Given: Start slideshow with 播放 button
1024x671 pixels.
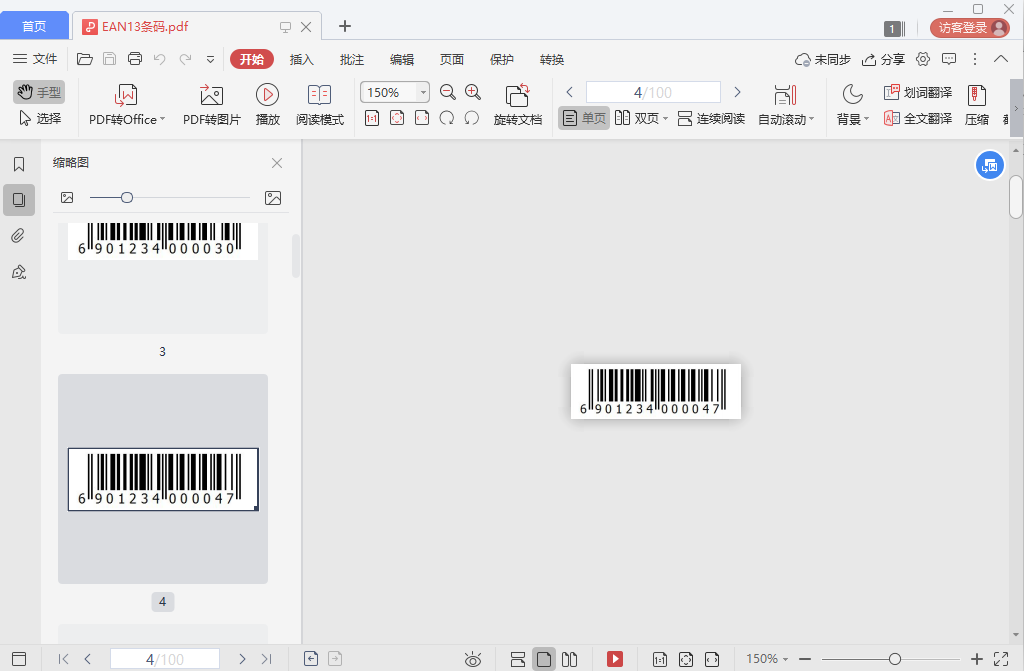Looking at the screenshot, I should click(x=267, y=105).
